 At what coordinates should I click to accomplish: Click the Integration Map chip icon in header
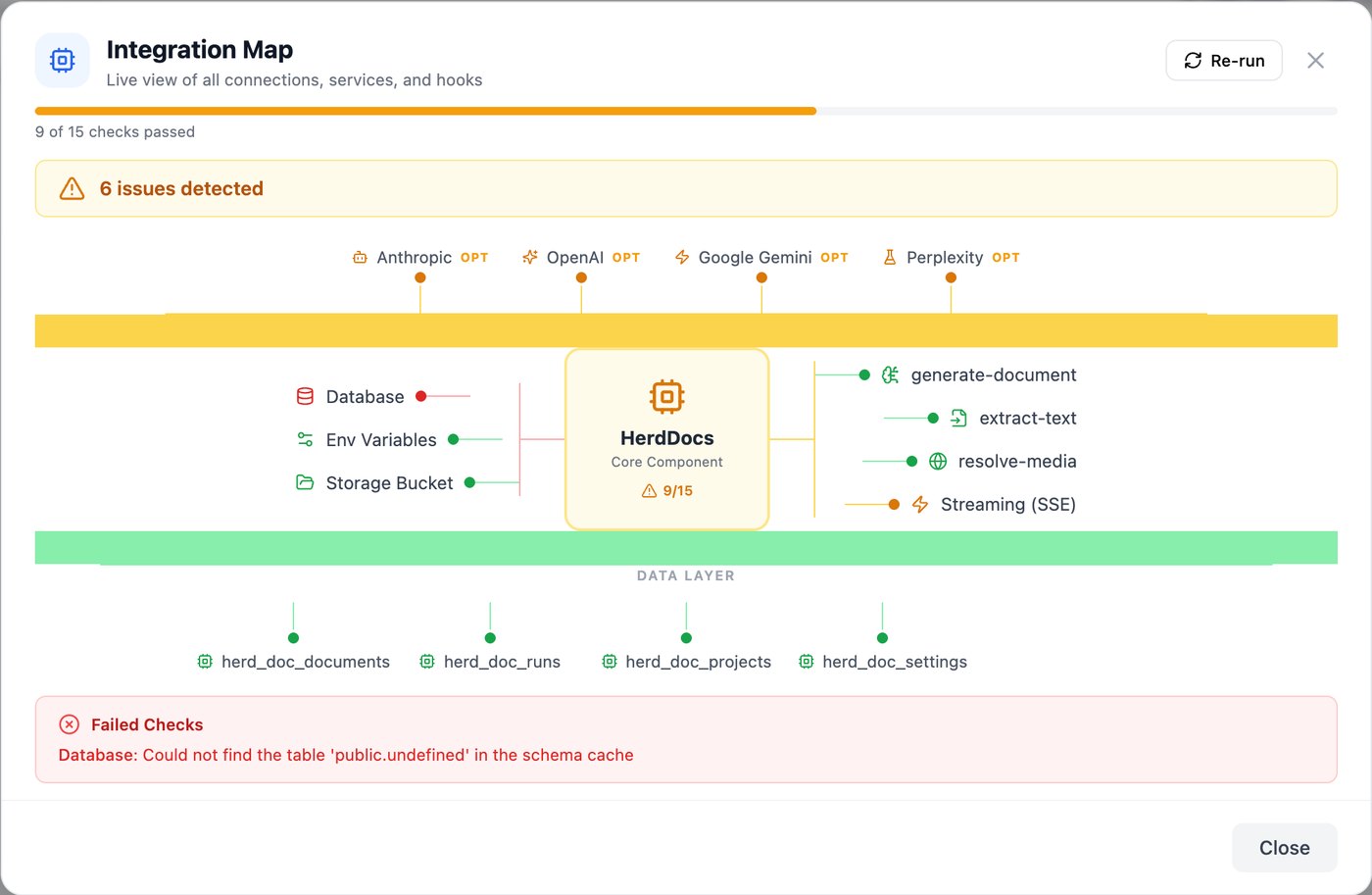pos(63,61)
